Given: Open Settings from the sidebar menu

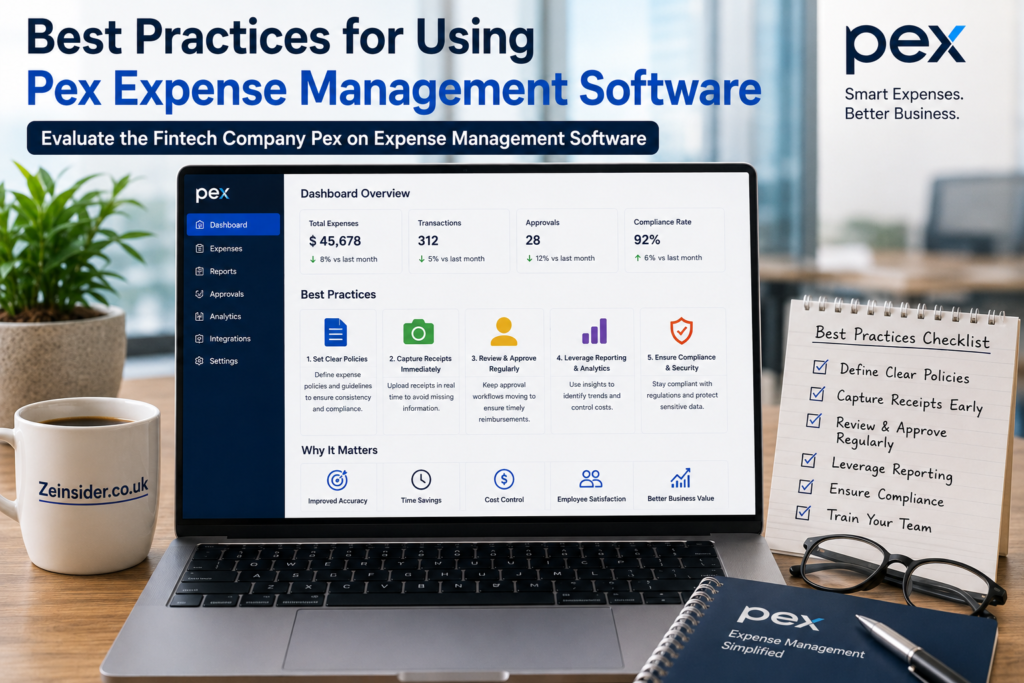Looking at the screenshot, I should pos(233,360).
